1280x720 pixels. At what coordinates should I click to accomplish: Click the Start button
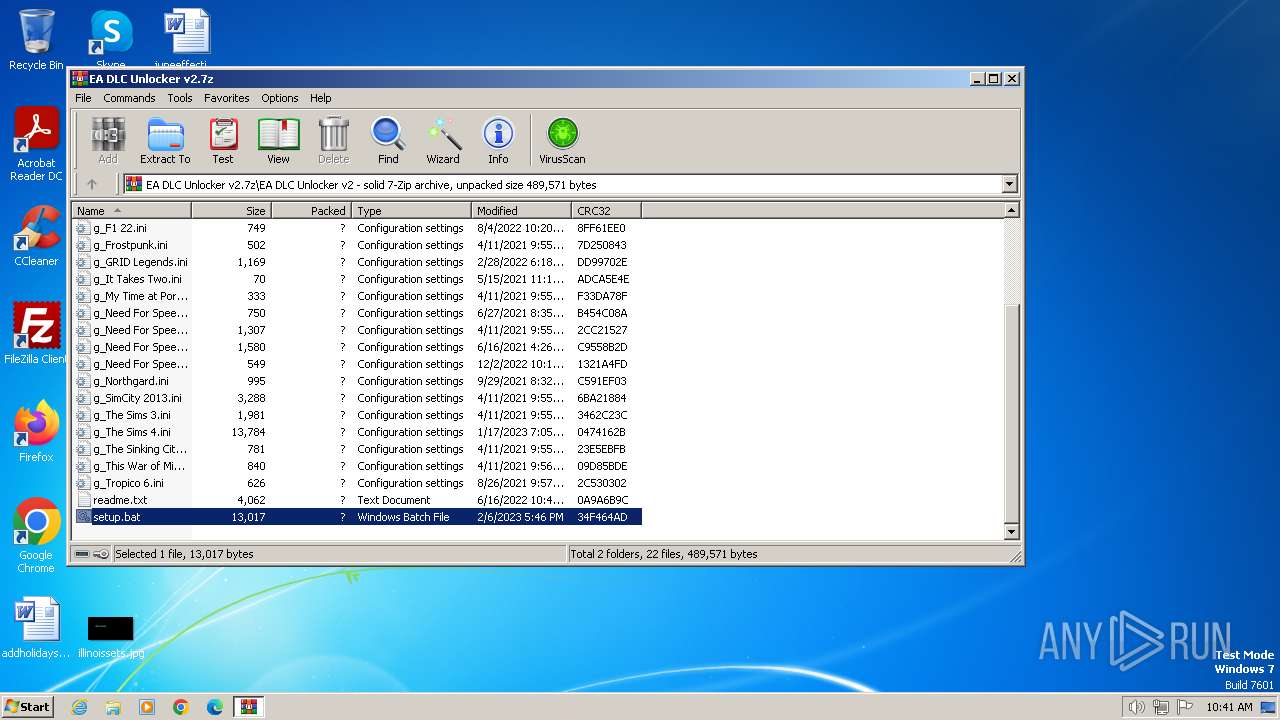(27, 707)
